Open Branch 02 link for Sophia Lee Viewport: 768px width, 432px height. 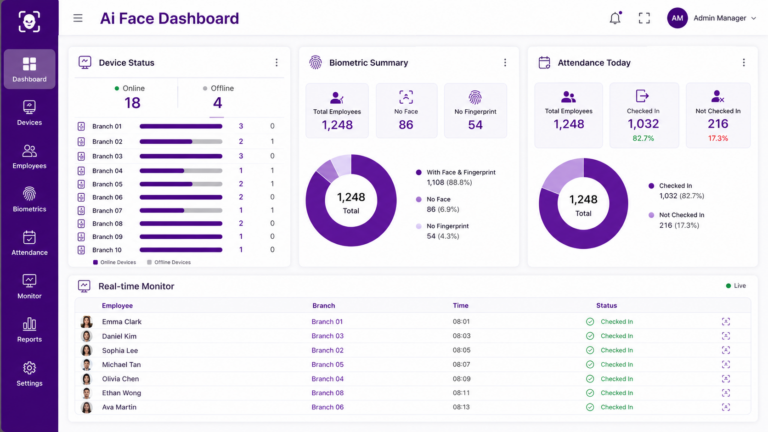328,350
